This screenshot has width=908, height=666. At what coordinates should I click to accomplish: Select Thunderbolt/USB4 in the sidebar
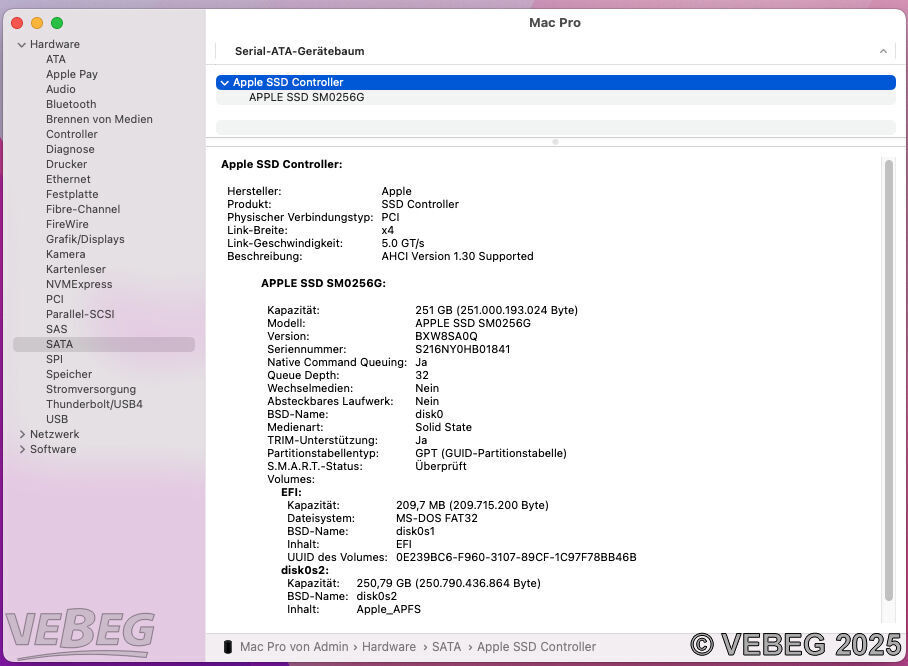click(94, 404)
